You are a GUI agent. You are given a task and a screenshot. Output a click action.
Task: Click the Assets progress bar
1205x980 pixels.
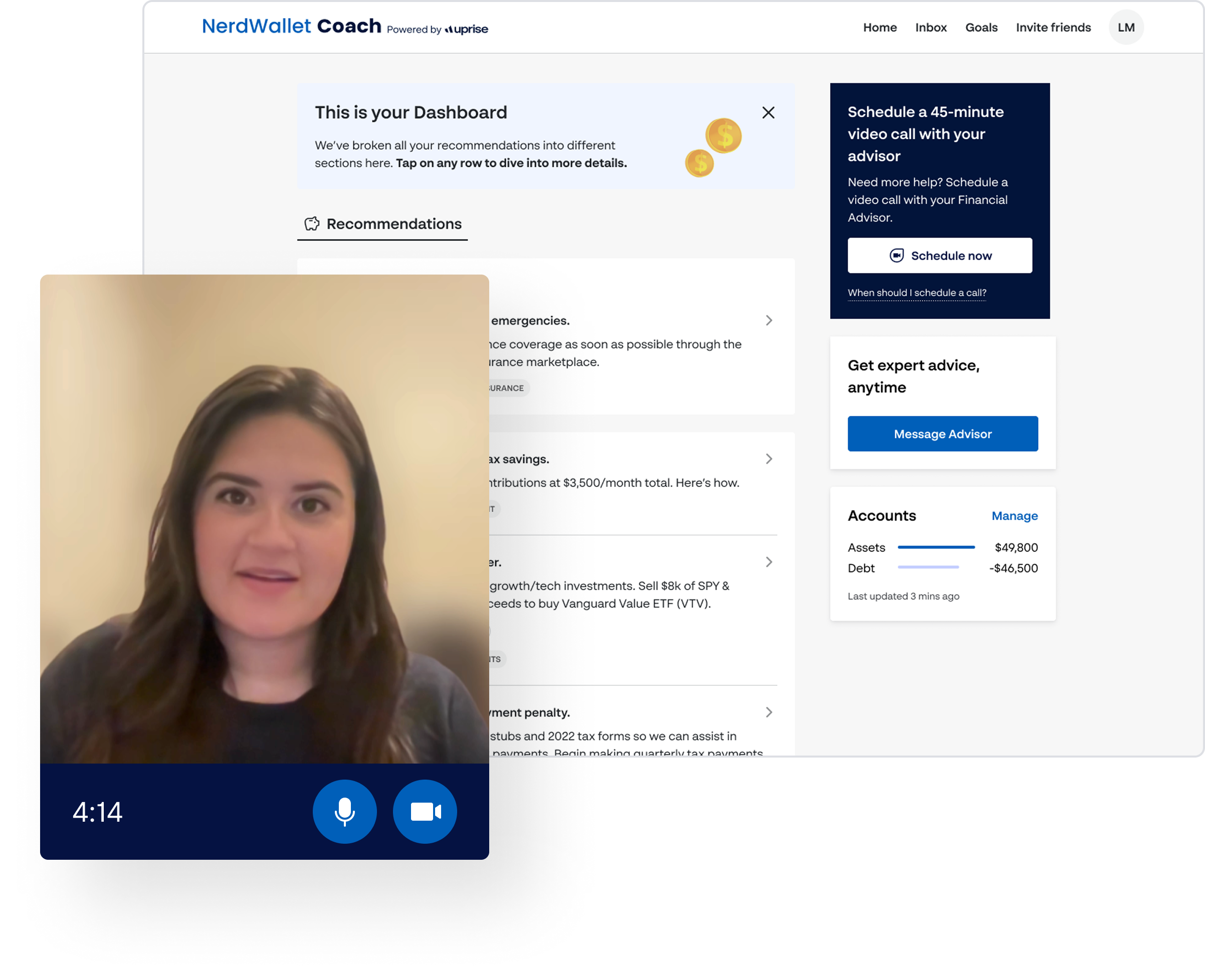(936, 547)
